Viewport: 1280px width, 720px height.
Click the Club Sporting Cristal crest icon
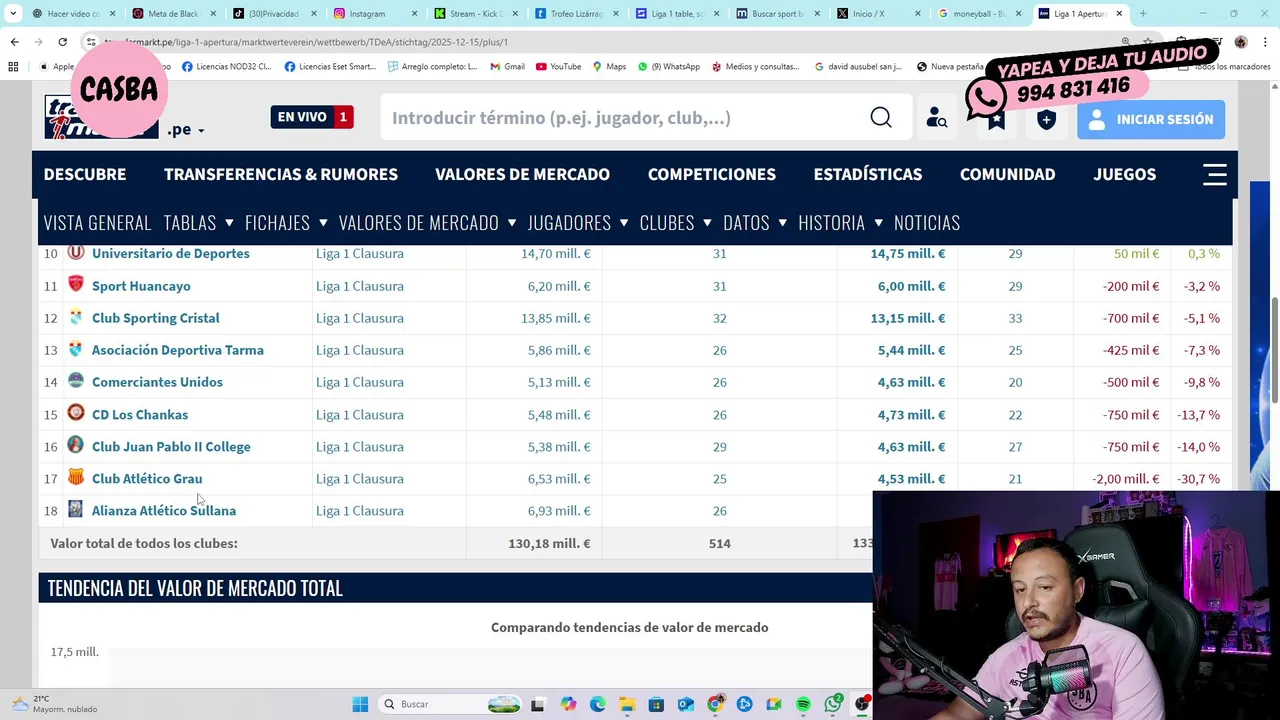76,317
